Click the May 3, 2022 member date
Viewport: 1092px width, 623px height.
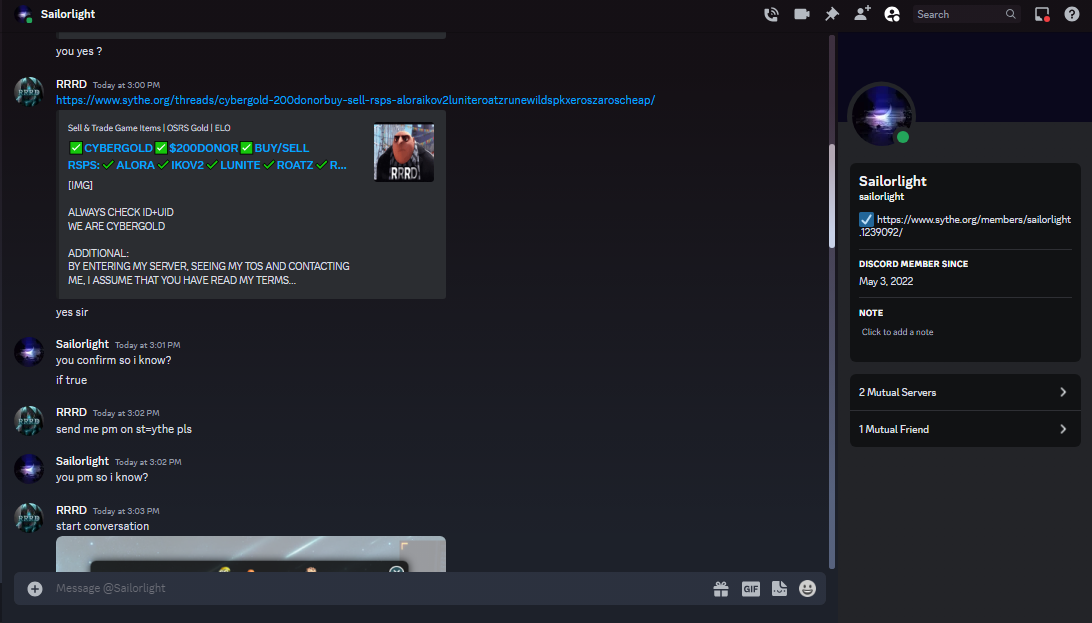click(886, 281)
